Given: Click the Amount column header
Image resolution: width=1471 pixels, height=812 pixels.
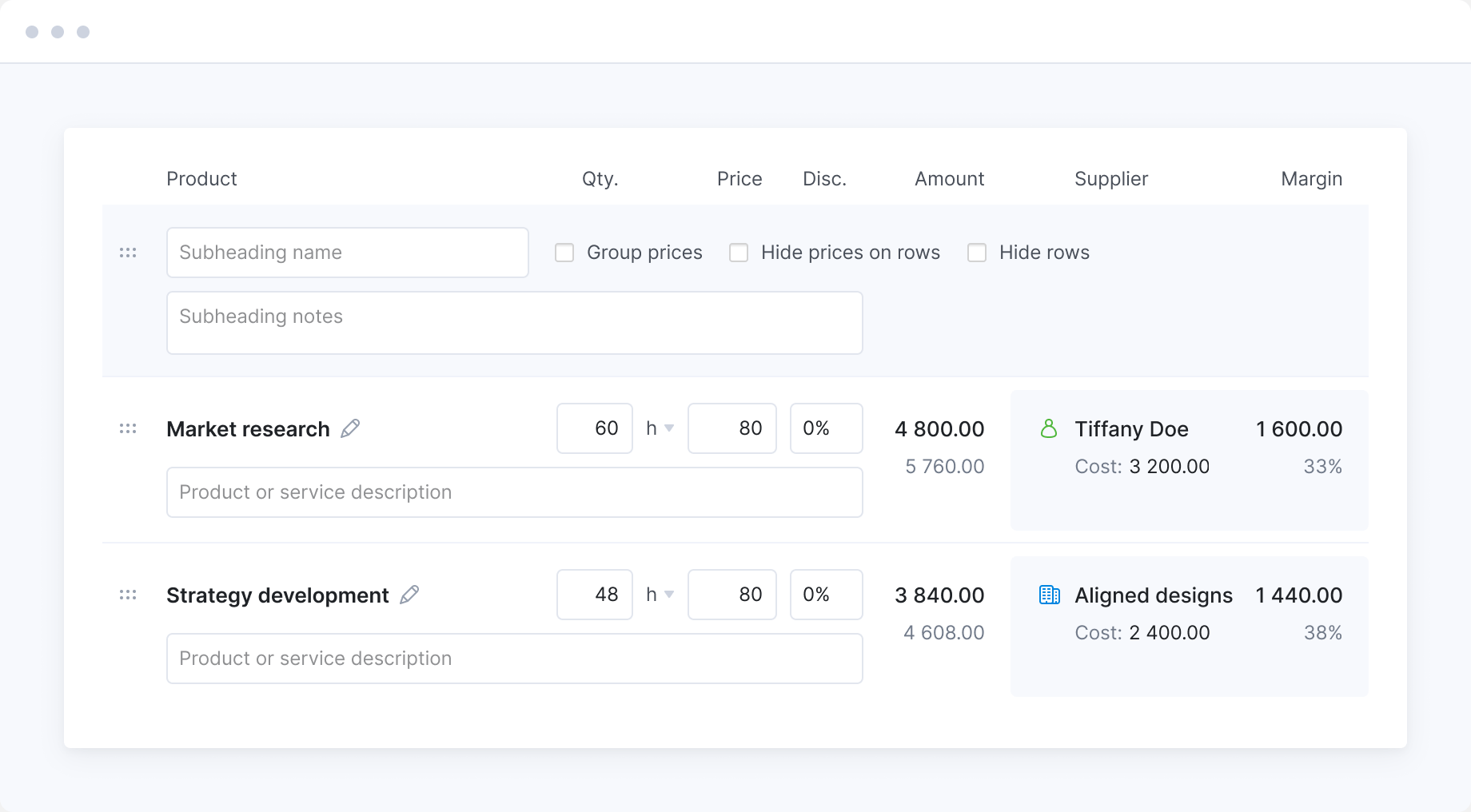Looking at the screenshot, I should [950, 179].
